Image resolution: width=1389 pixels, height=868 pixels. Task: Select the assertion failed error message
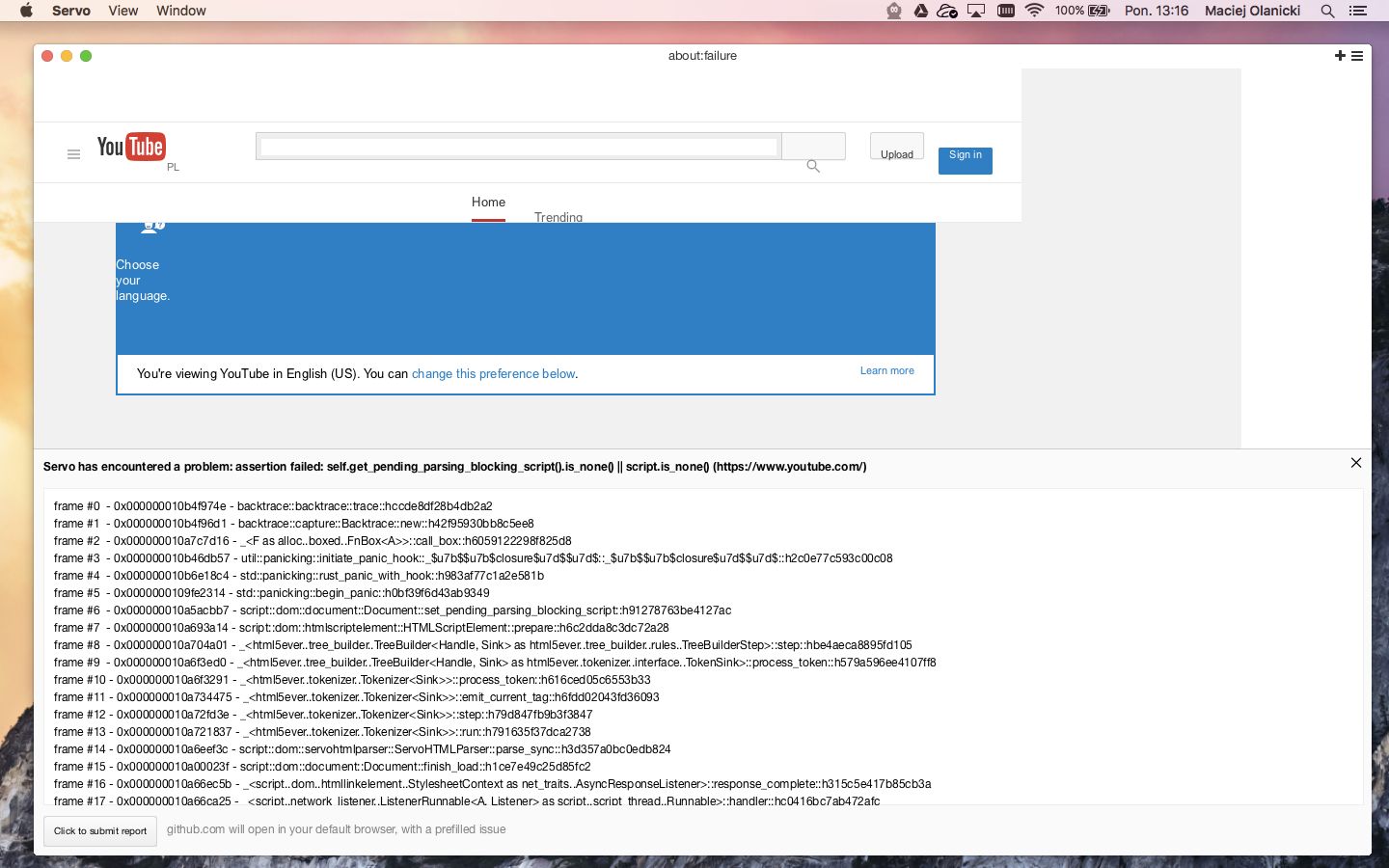(x=454, y=467)
